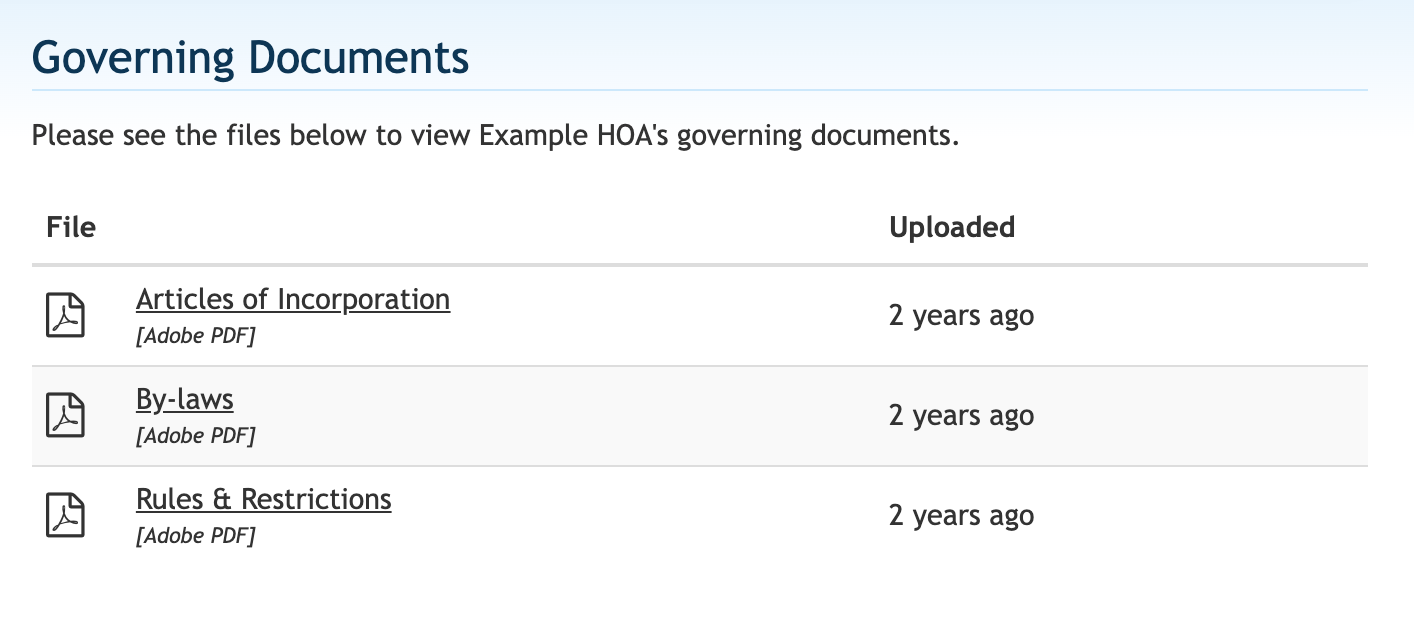Viewport: 1414px width, 634px height.
Task: Click the word Example HOA's in the description
Action: pos(574,135)
